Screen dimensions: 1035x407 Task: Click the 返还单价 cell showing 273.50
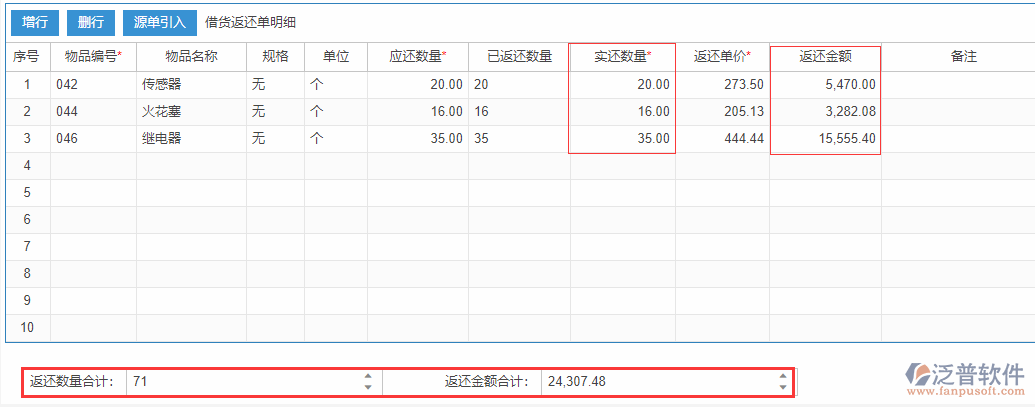722,85
